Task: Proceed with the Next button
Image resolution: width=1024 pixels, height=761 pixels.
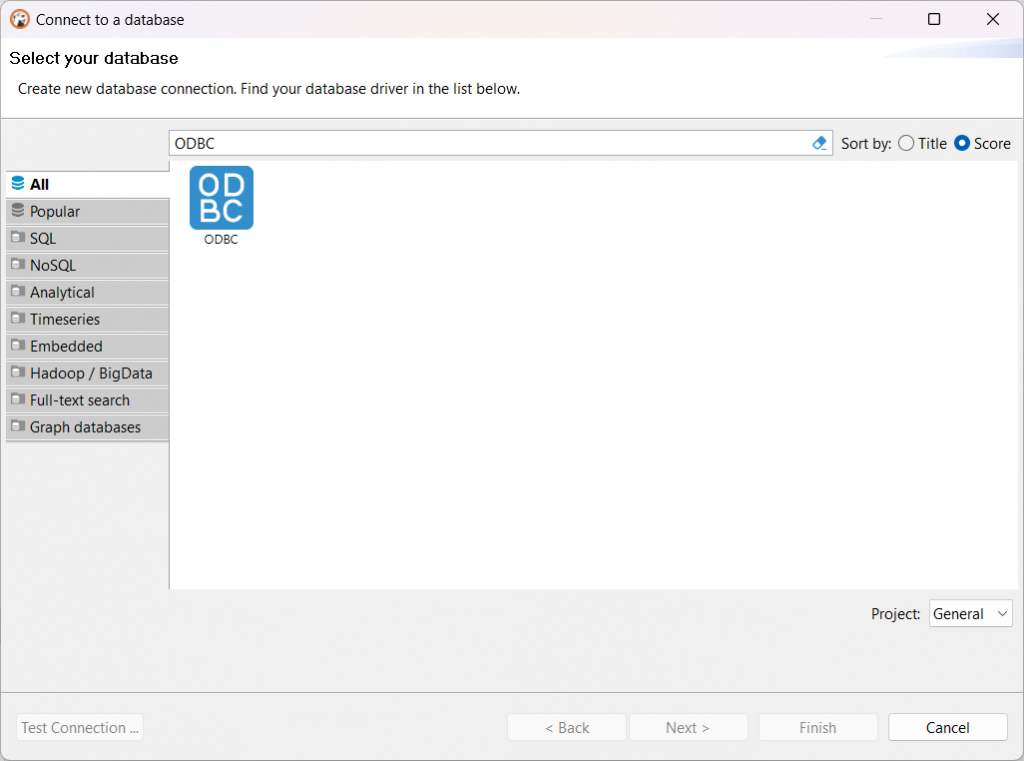Action: (688, 728)
